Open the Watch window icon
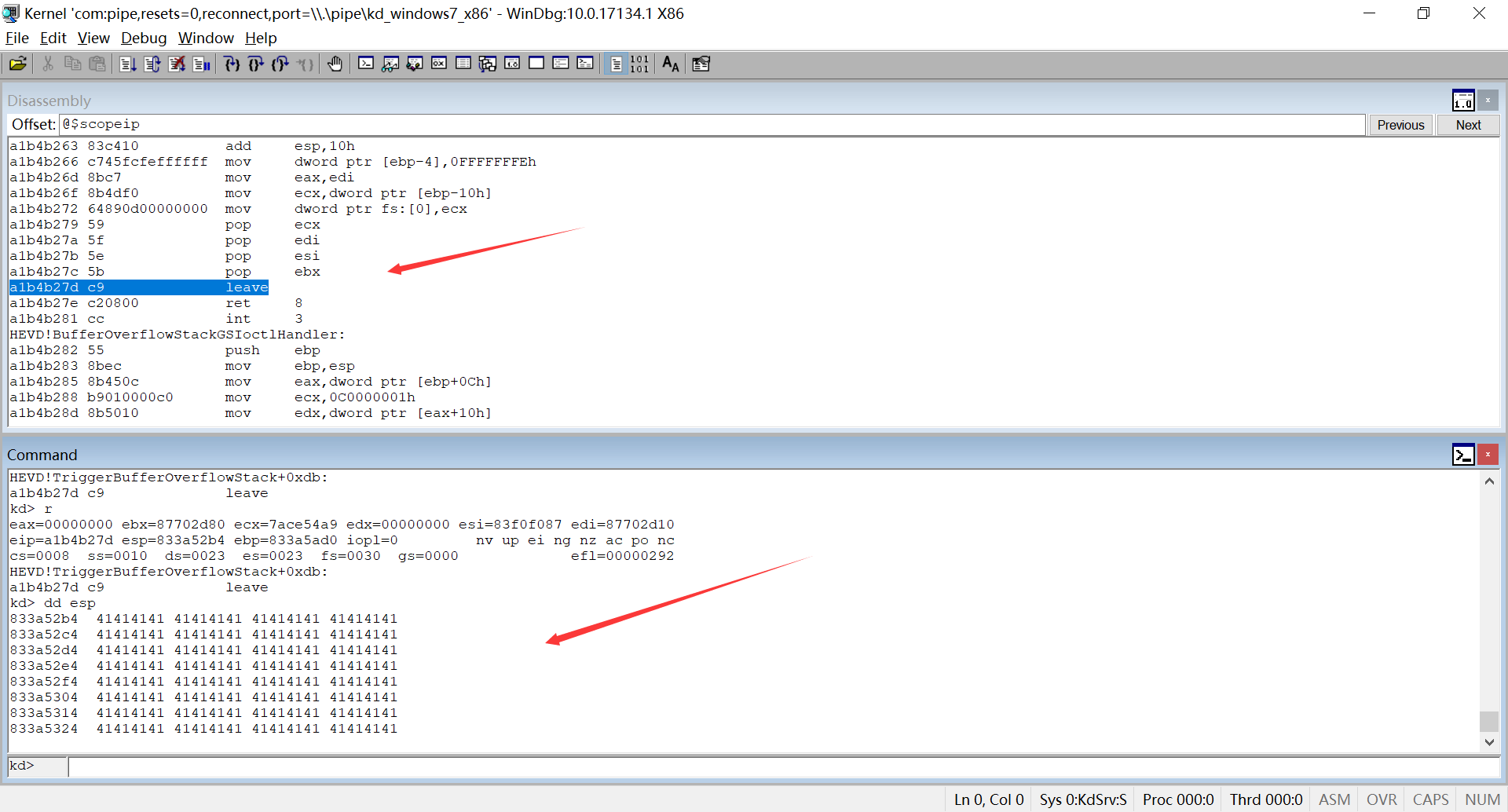This screenshot has height=812, width=1508. tap(390, 64)
